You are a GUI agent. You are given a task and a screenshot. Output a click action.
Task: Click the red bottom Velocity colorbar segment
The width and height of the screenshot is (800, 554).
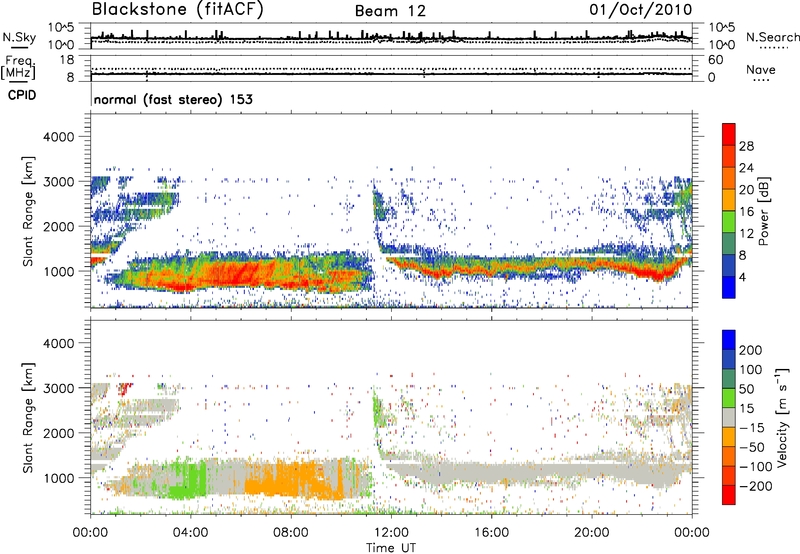[729, 495]
